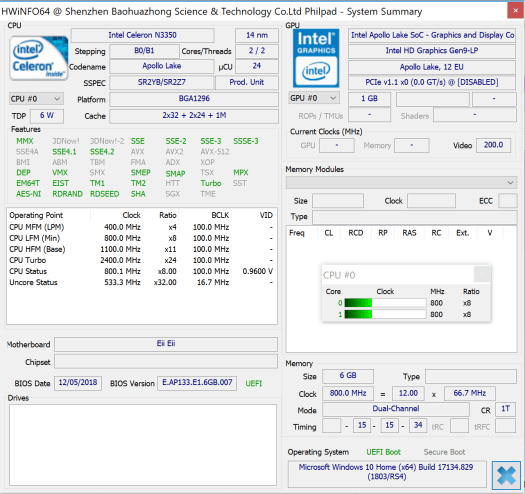Click the SSE4.2 feature label
Image resolution: width=525 pixels, height=494 pixels.
(x=102, y=152)
